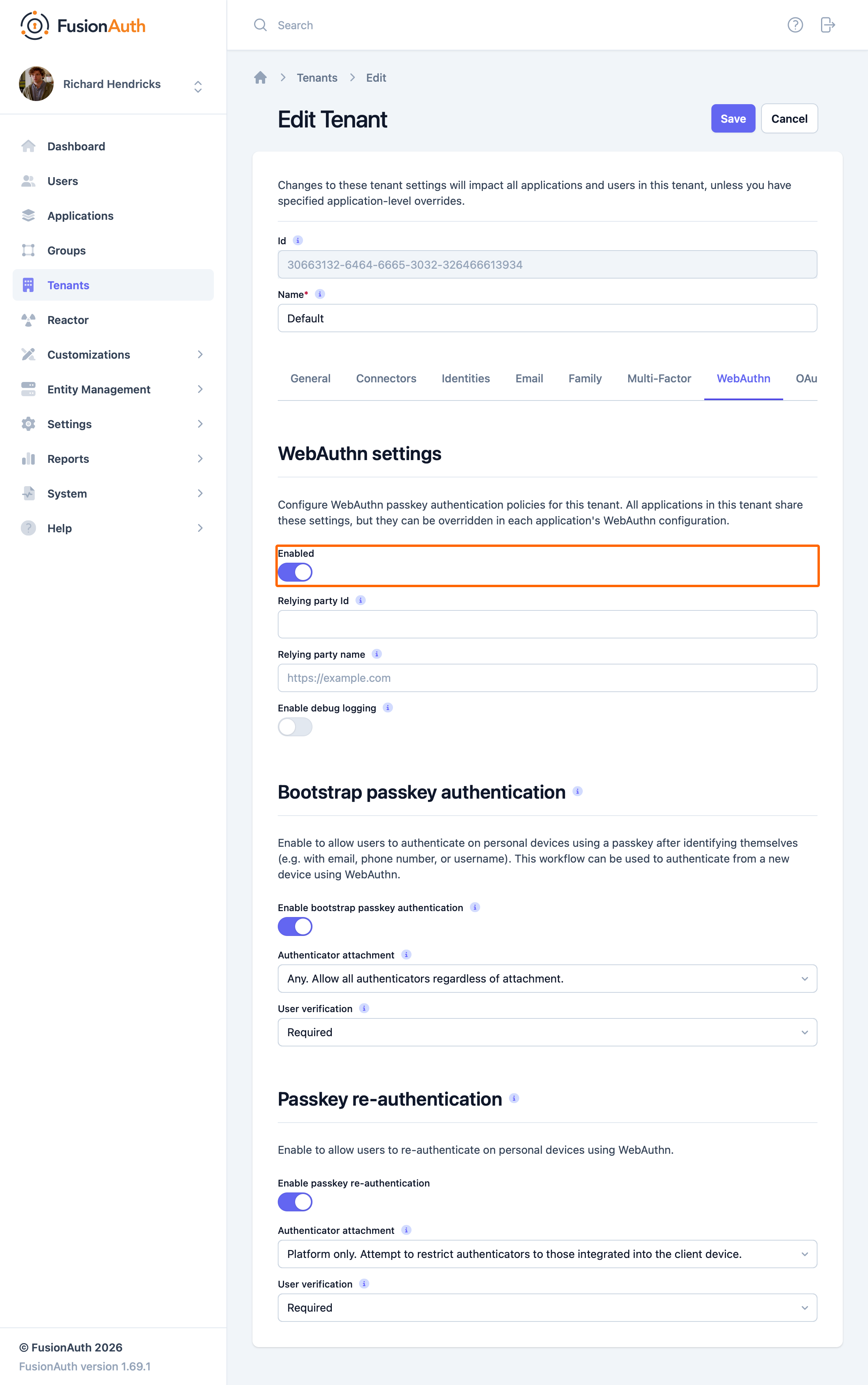Image resolution: width=868 pixels, height=1385 pixels.
Task: Focus the Name field containing Default
Action: point(547,318)
